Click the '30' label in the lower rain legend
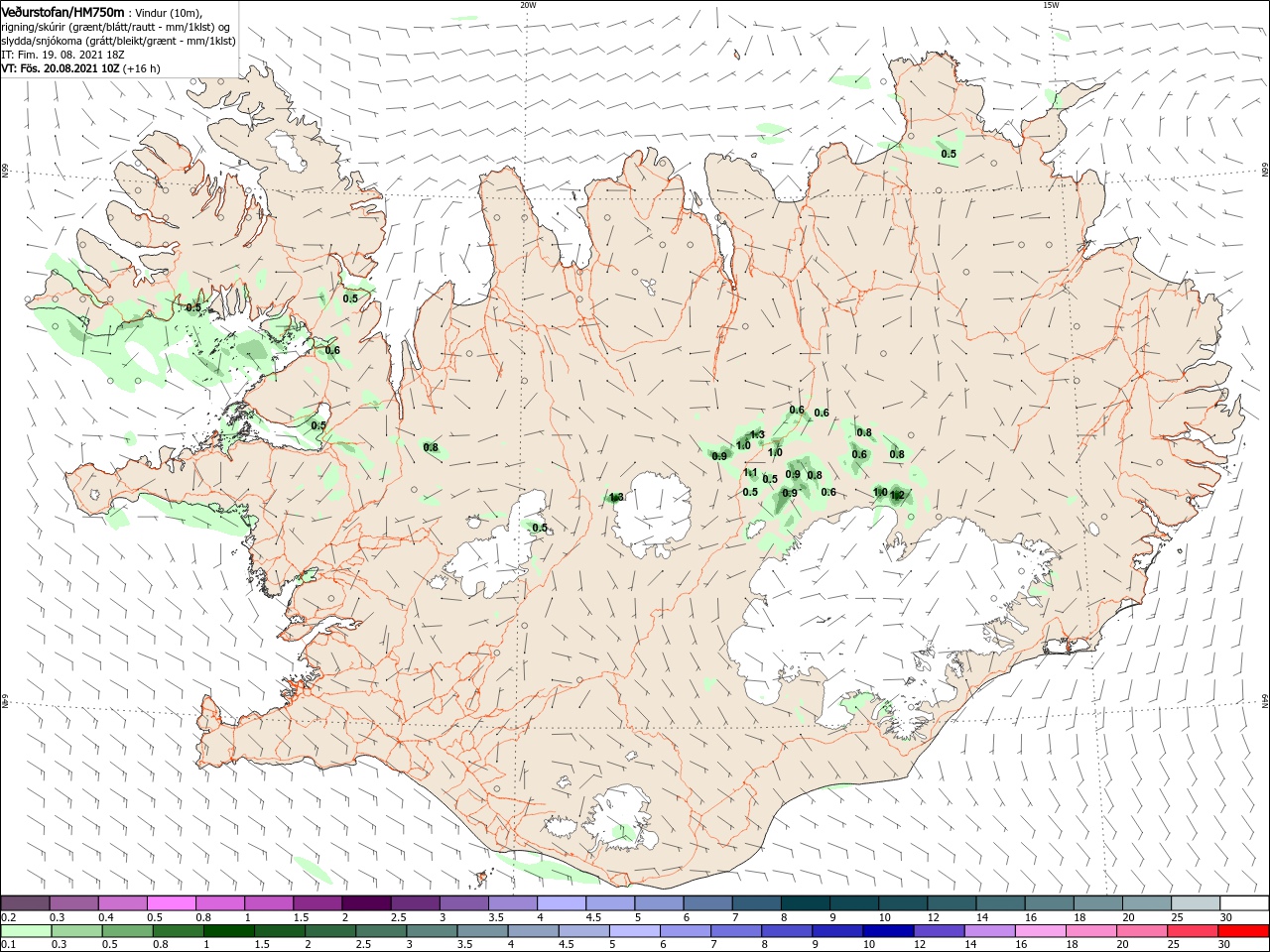The width and height of the screenshot is (1270, 952). (1226, 945)
